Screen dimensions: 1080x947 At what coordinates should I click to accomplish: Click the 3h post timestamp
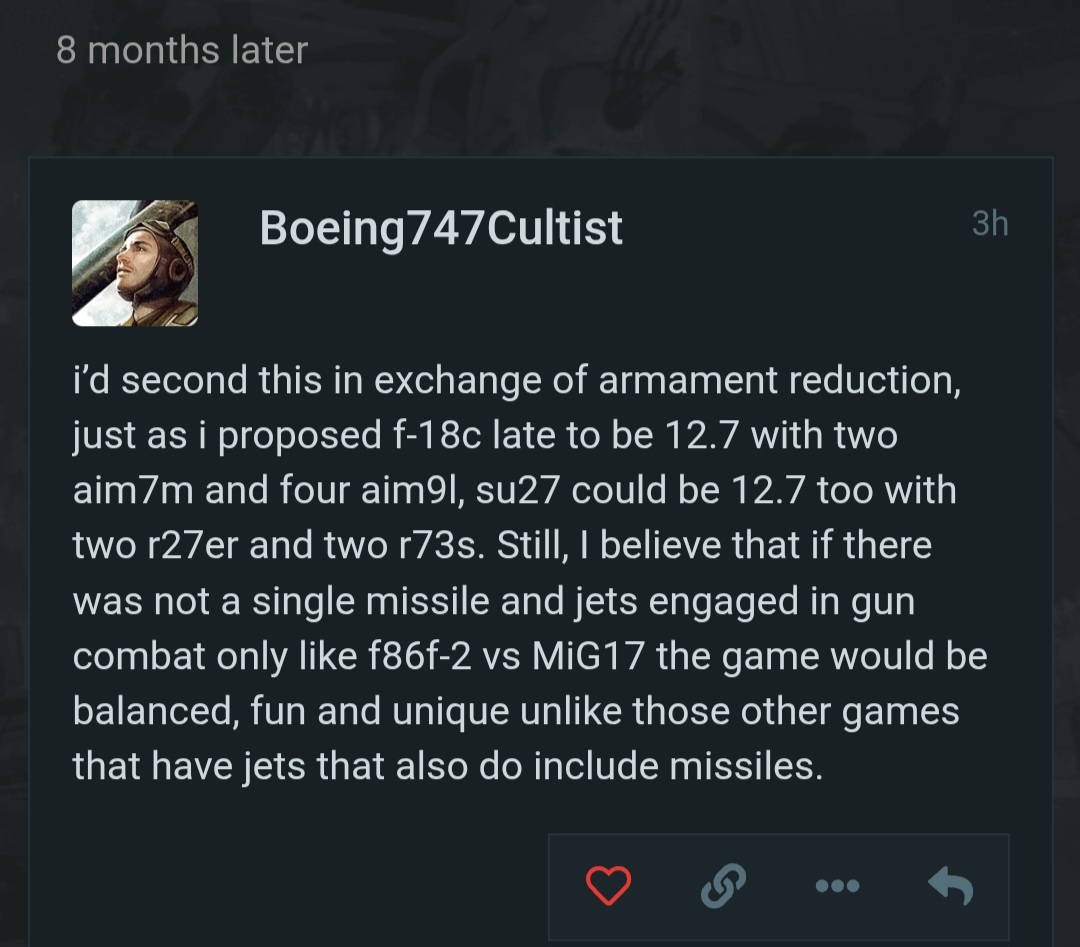pyautogui.click(x=990, y=224)
